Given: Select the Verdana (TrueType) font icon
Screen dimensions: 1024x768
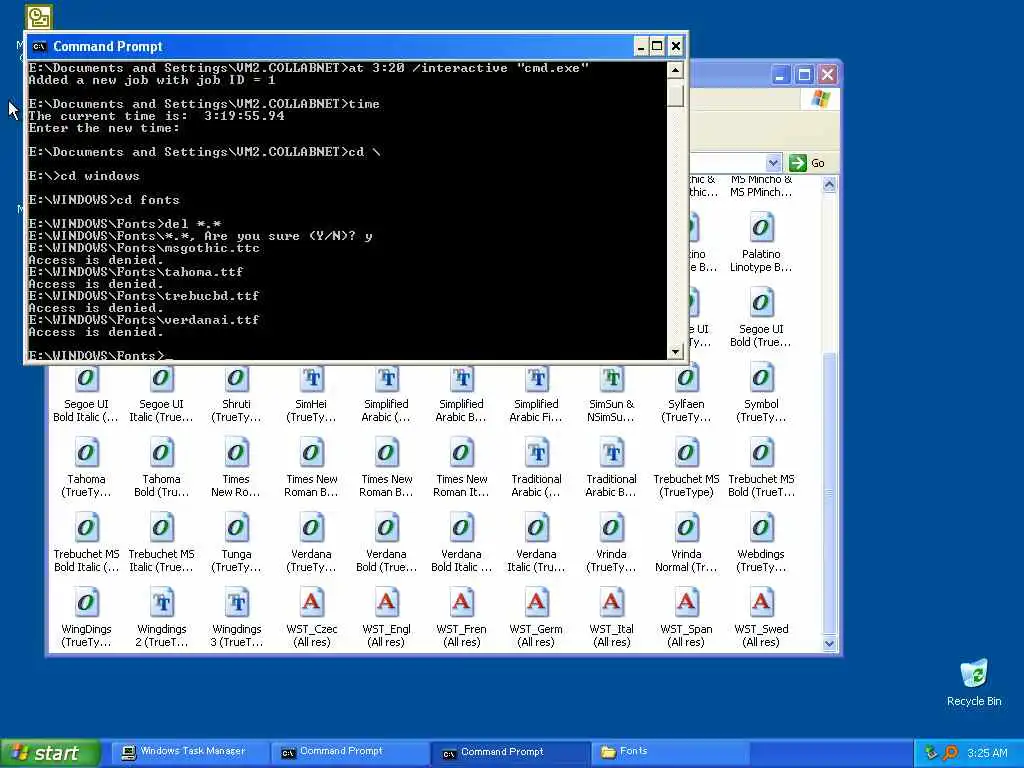Looking at the screenshot, I should (x=312, y=528).
